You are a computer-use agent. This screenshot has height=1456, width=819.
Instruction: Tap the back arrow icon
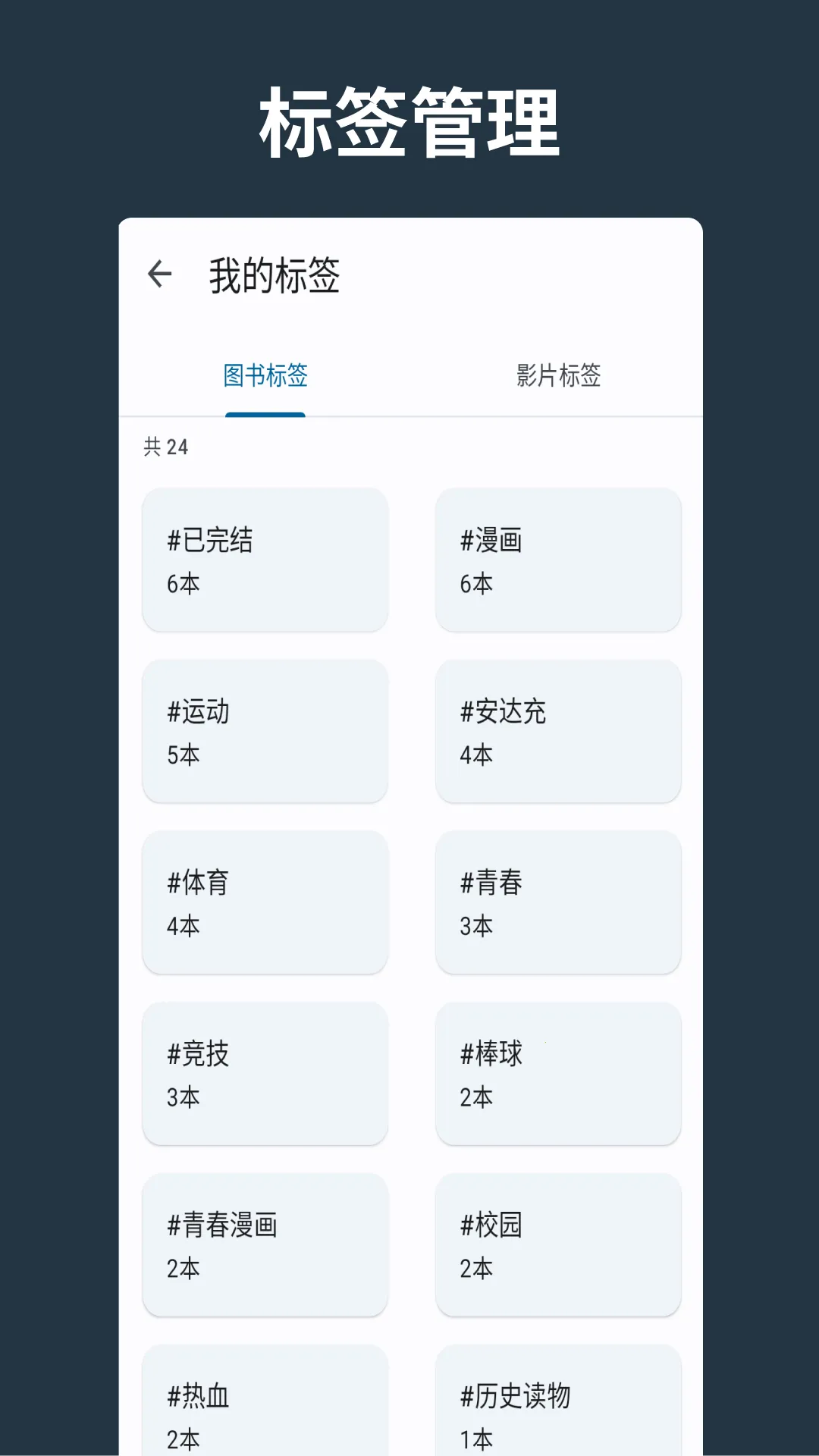160,275
